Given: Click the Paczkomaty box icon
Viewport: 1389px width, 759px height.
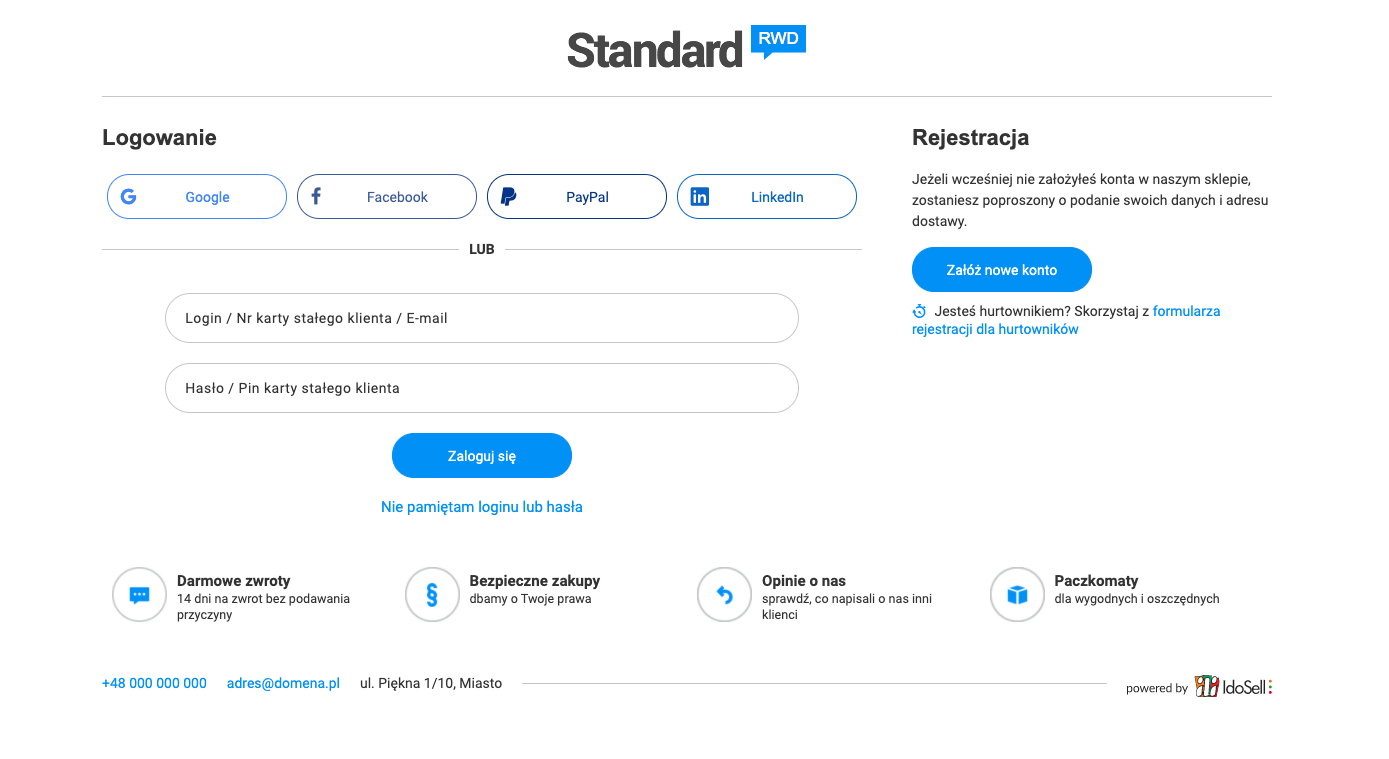Looking at the screenshot, I should click(1017, 594).
